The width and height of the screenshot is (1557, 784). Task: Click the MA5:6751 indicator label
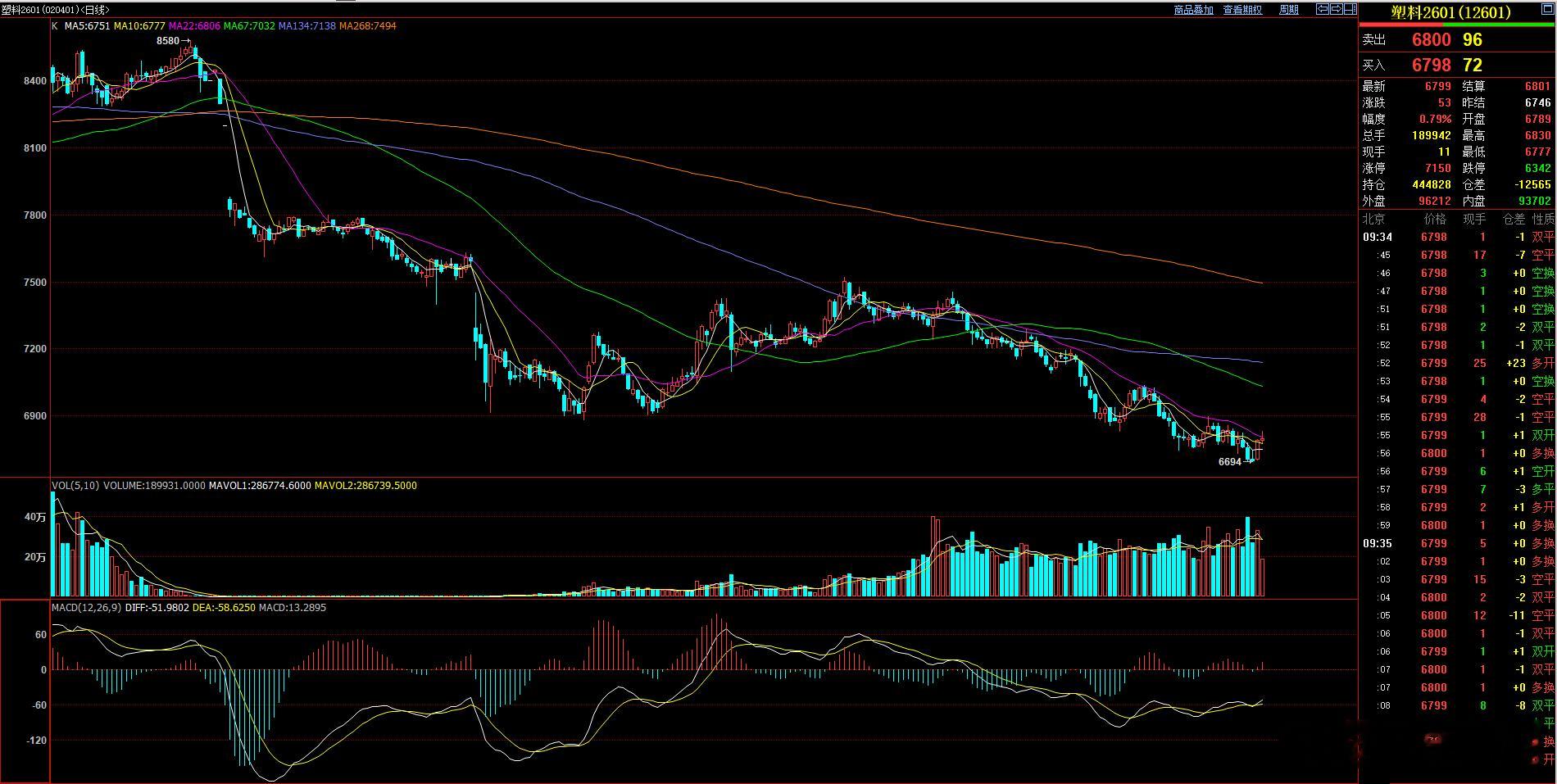(87, 26)
